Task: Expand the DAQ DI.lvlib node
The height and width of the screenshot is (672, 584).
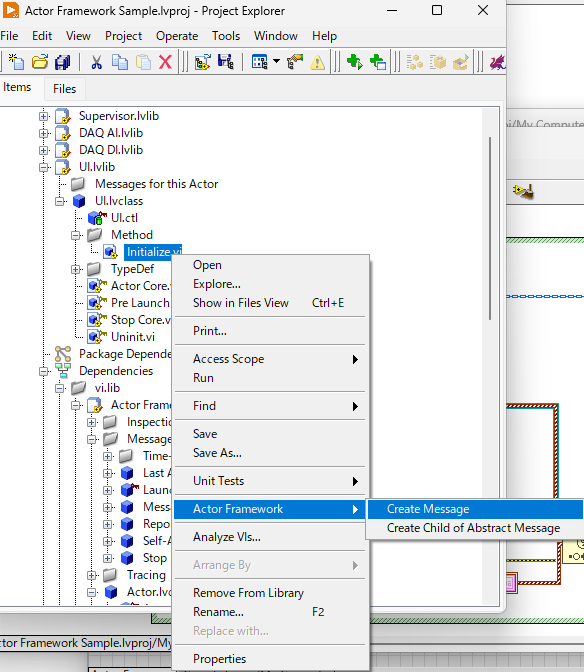Action: click(44, 150)
